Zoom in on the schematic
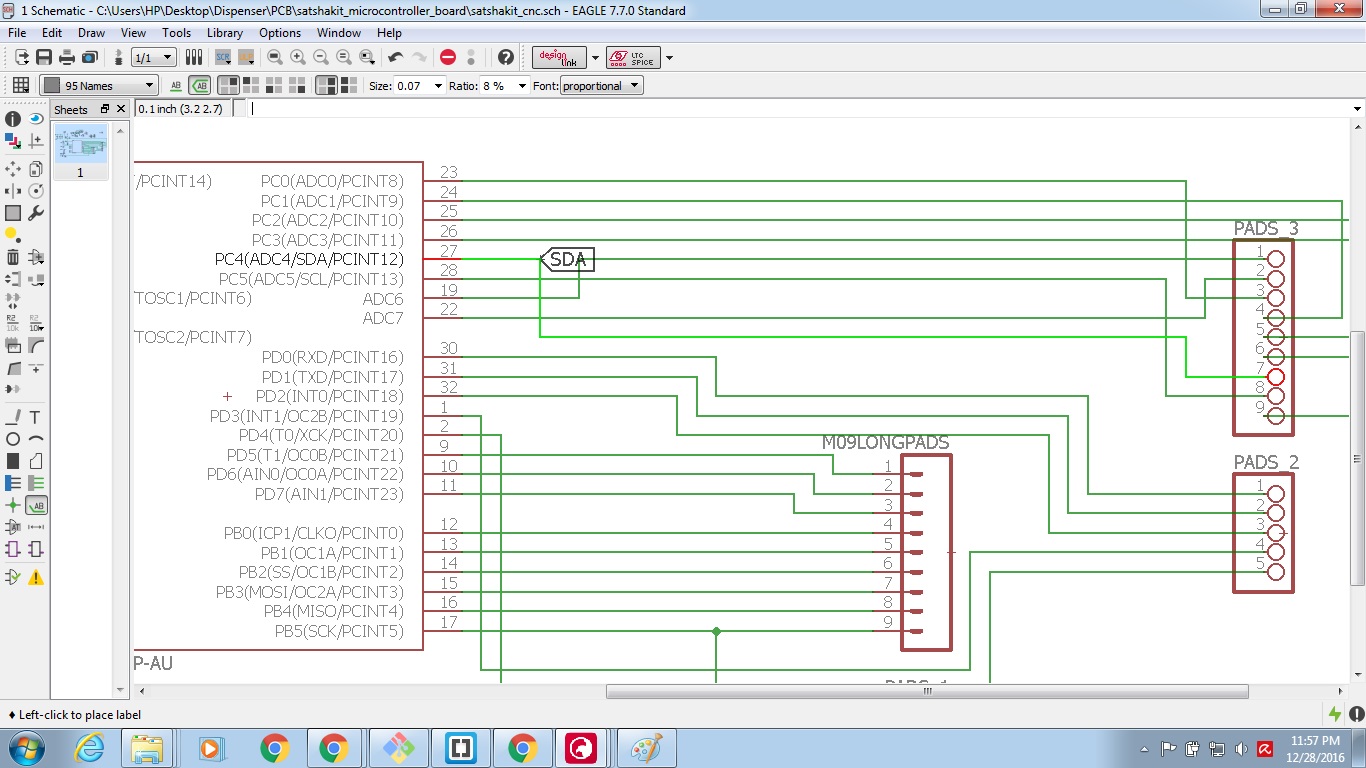This screenshot has height=768, width=1366. (298, 57)
